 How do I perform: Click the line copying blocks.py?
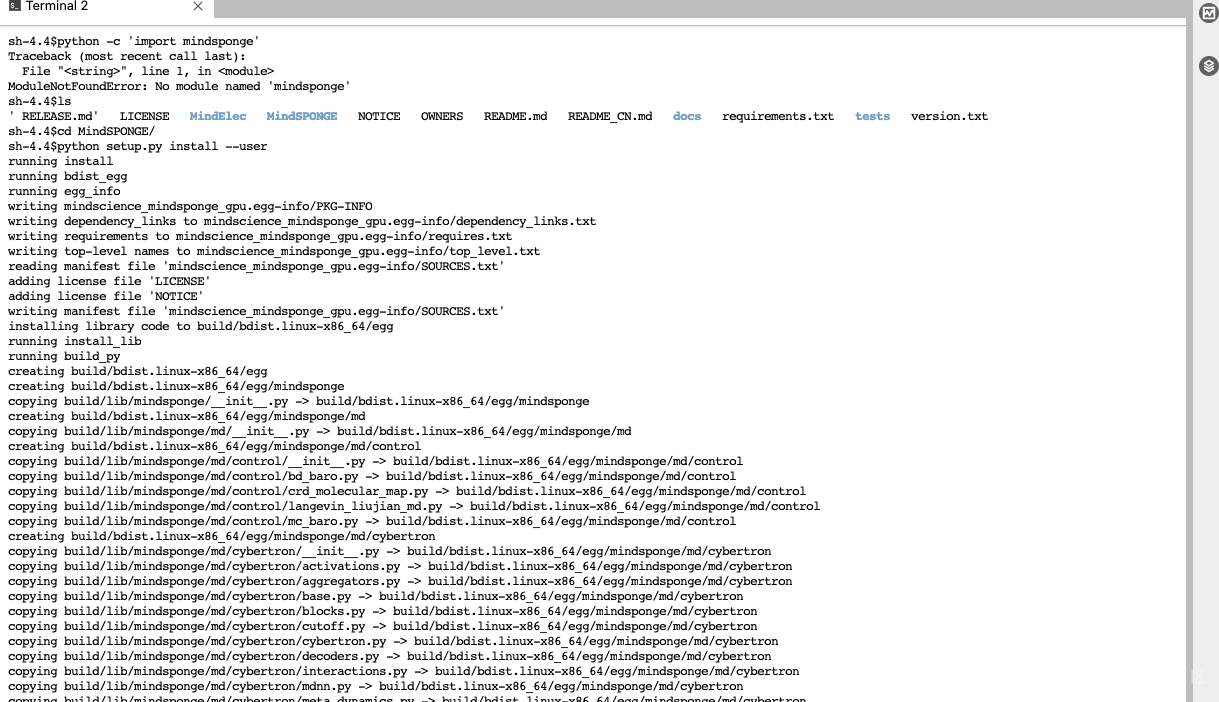(383, 611)
